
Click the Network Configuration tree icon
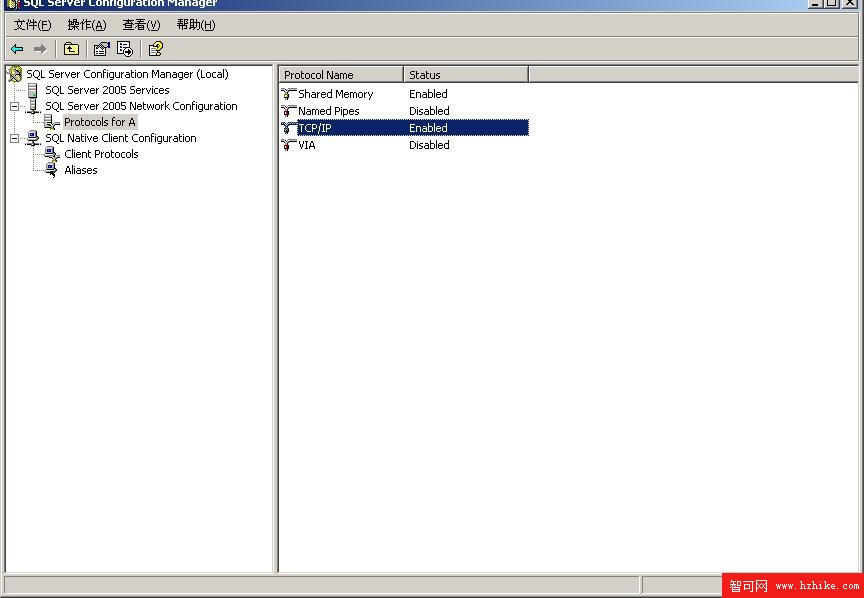pos(33,106)
